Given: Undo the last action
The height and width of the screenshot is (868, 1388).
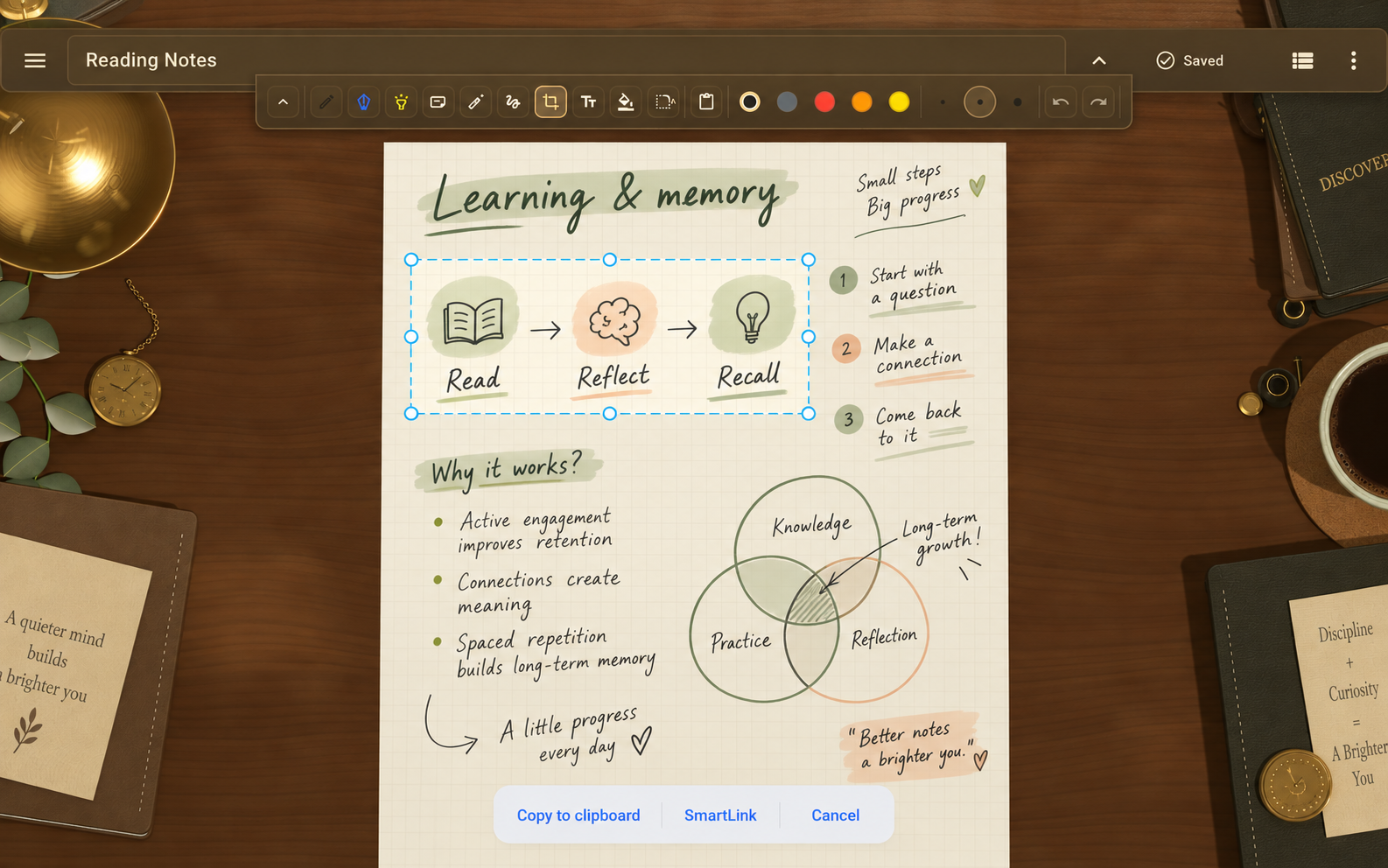Looking at the screenshot, I should [x=1061, y=102].
